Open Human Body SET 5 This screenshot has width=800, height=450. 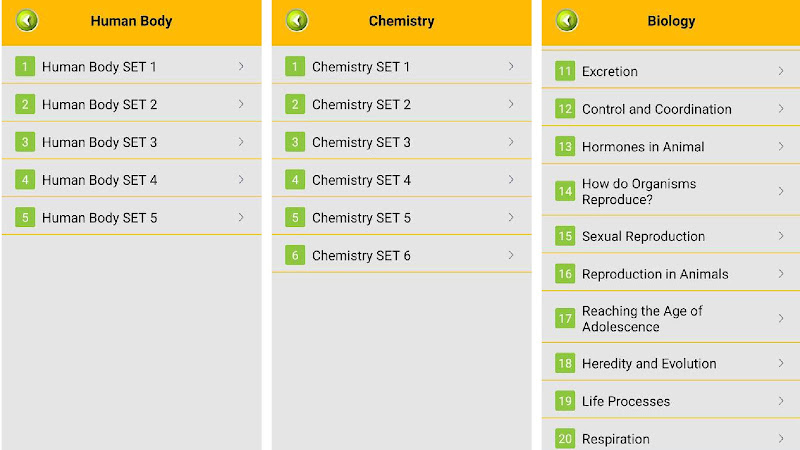click(x=132, y=217)
